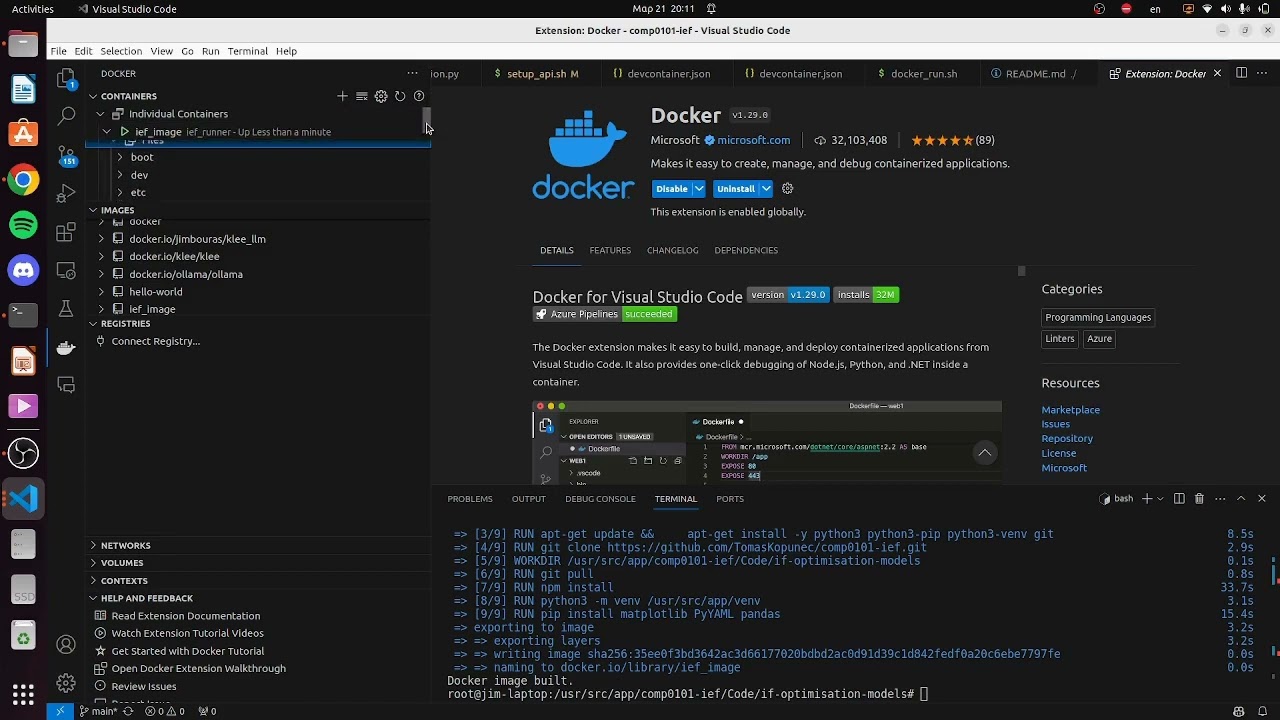The height and width of the screenshot is (720, 1280).
Task: Click the Uninstall button
Action: [736, 188]
